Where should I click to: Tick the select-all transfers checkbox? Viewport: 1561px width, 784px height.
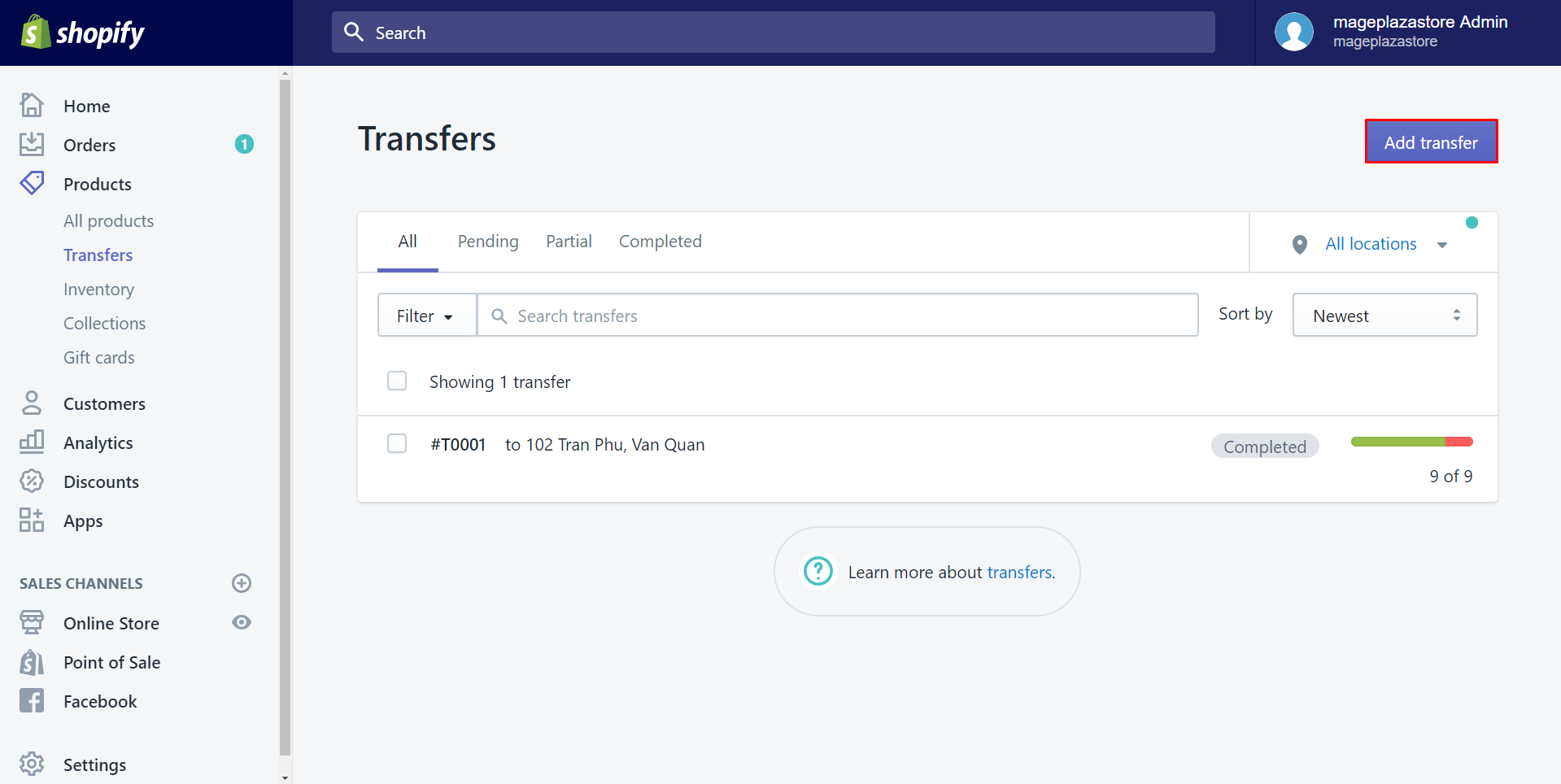pos(397,381)
